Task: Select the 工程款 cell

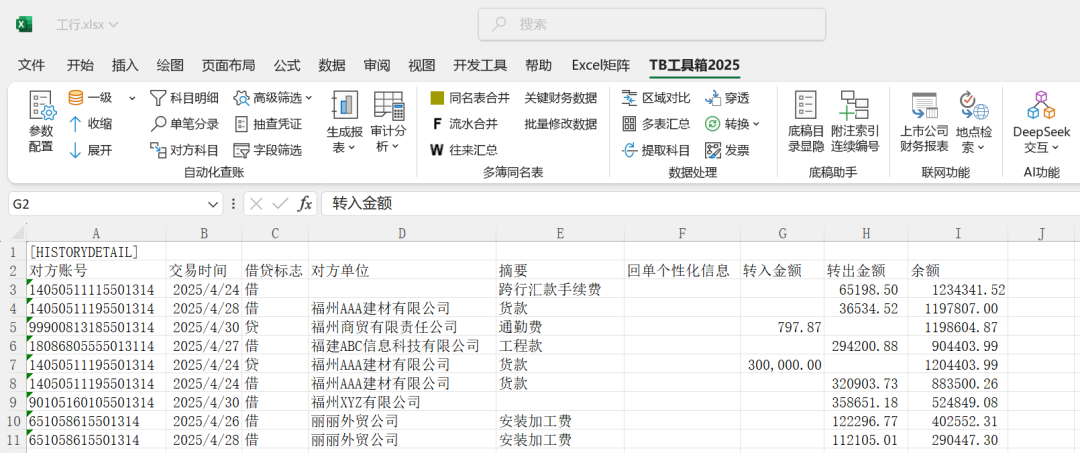Action: 560,346
